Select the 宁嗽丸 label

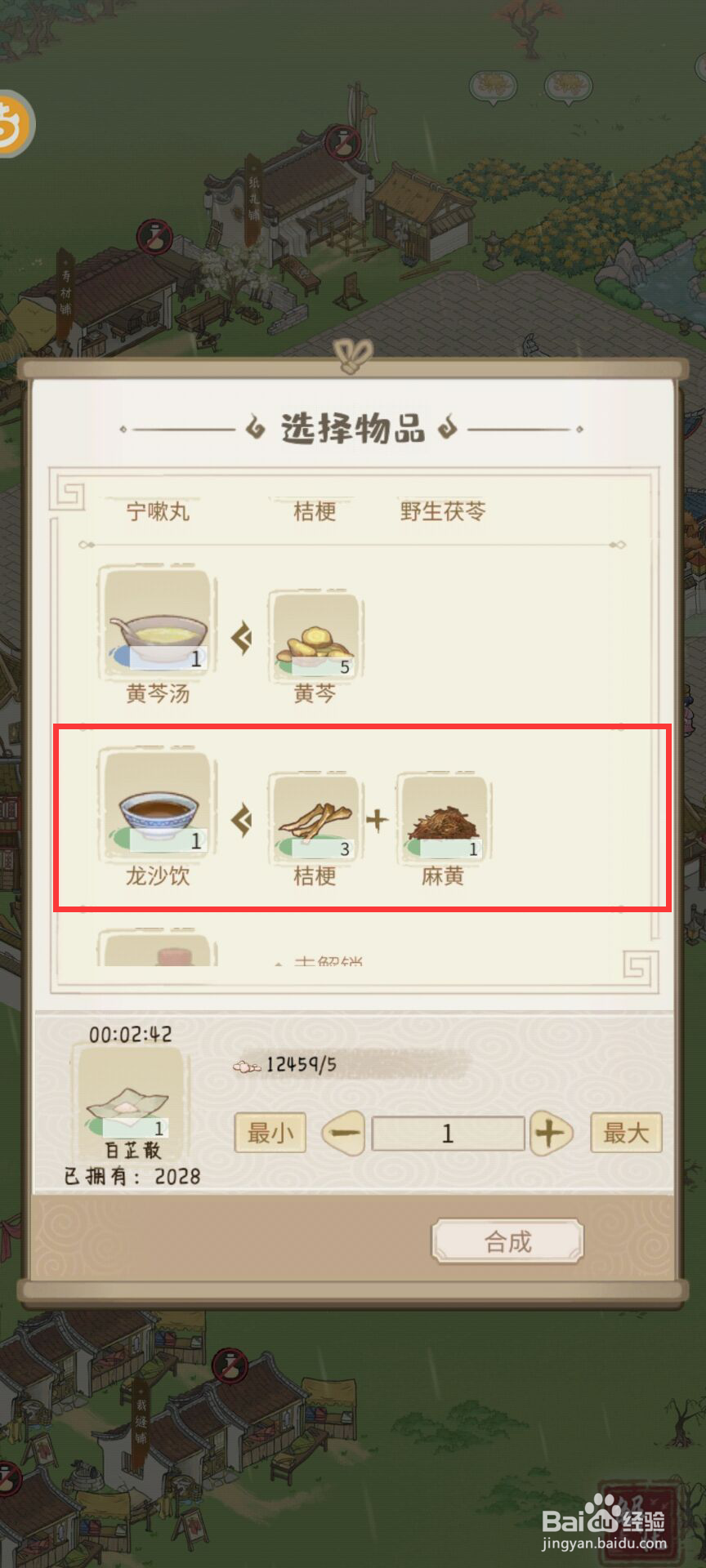coord(158,511)
